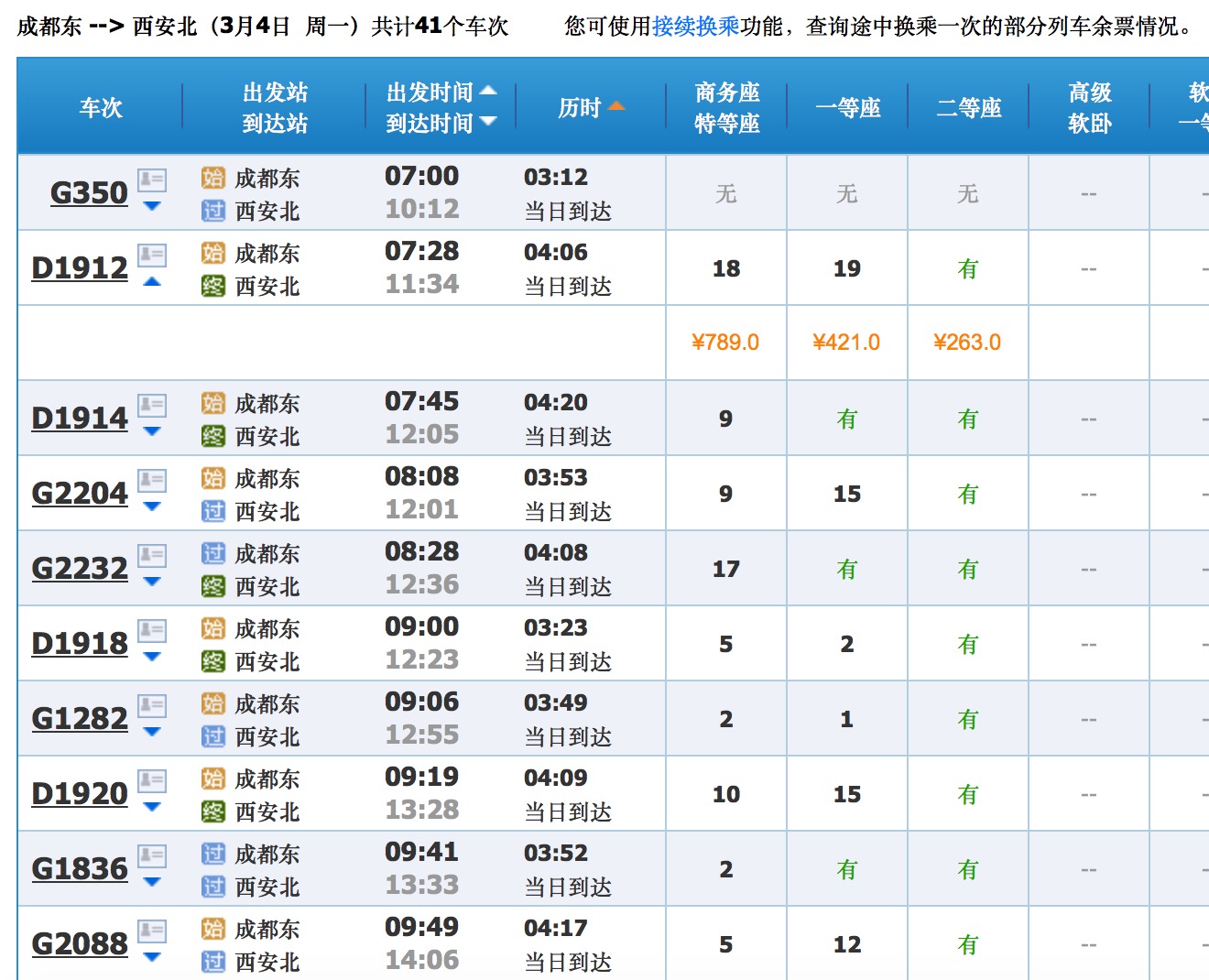Expand price details for train G2232
The width and height of the screenshot is (1209, 980).
click(x=152, y=582)
